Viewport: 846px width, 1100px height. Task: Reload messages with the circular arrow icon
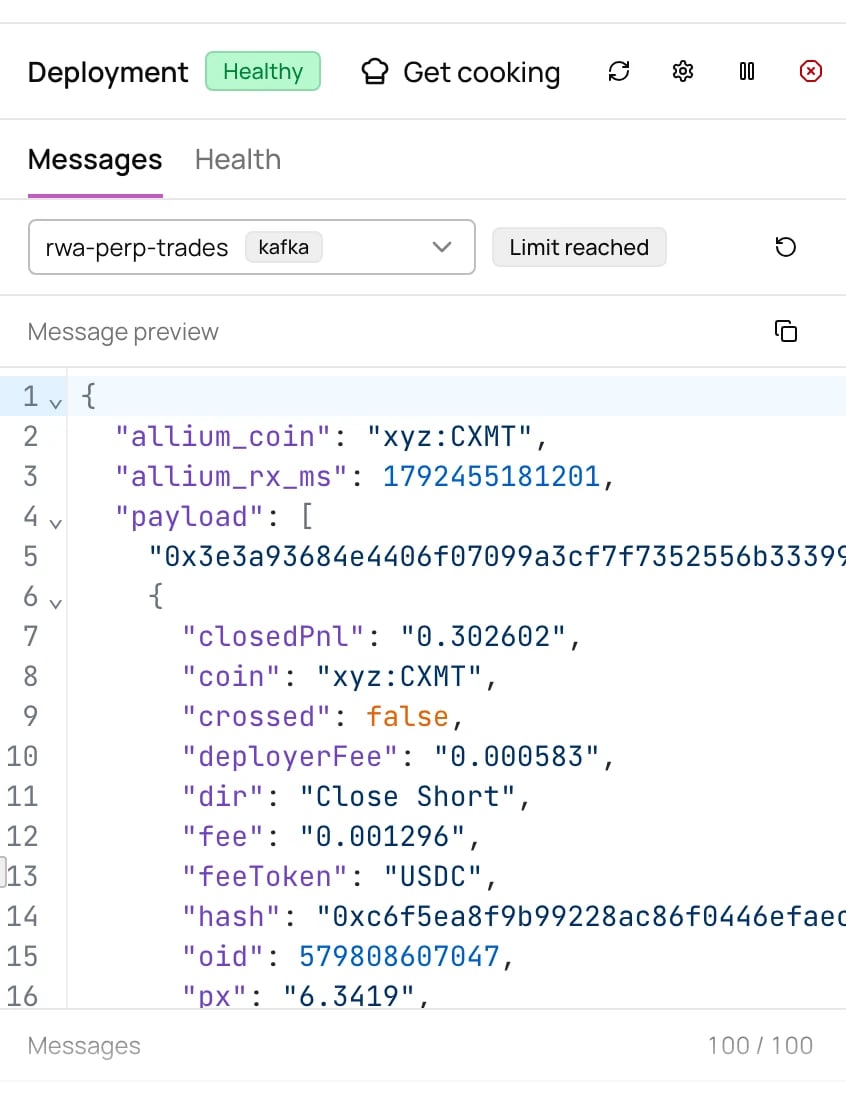(x=786, y=247)
